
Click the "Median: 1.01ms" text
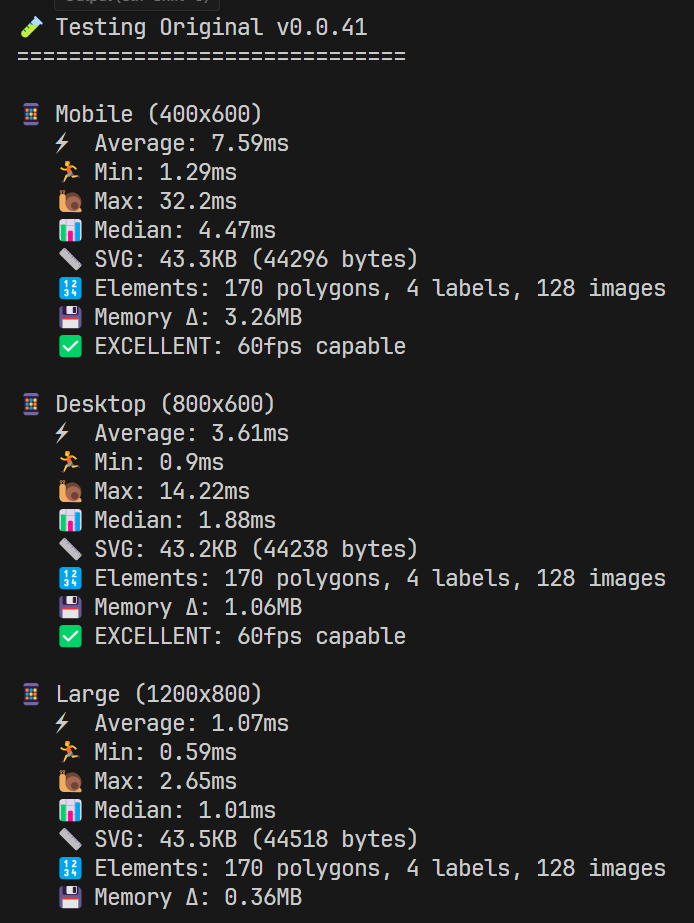click(185, 811)
